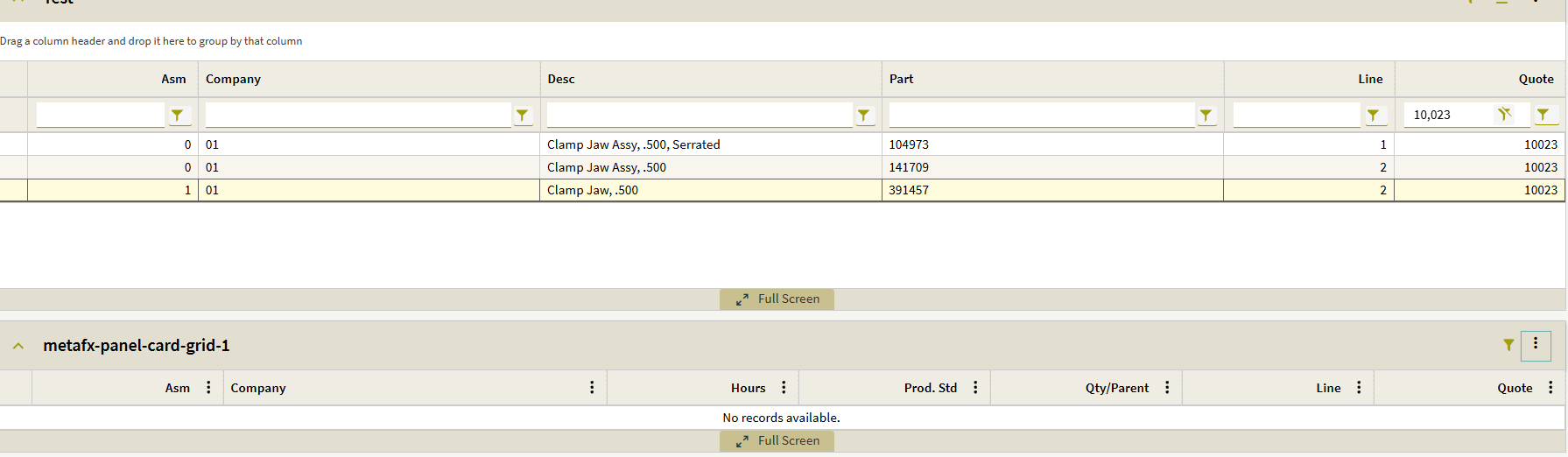The width and height of the screenshot is (1568, 457).
Task: Clear the Quote column filter
Action: click(x=1504, y=114)
